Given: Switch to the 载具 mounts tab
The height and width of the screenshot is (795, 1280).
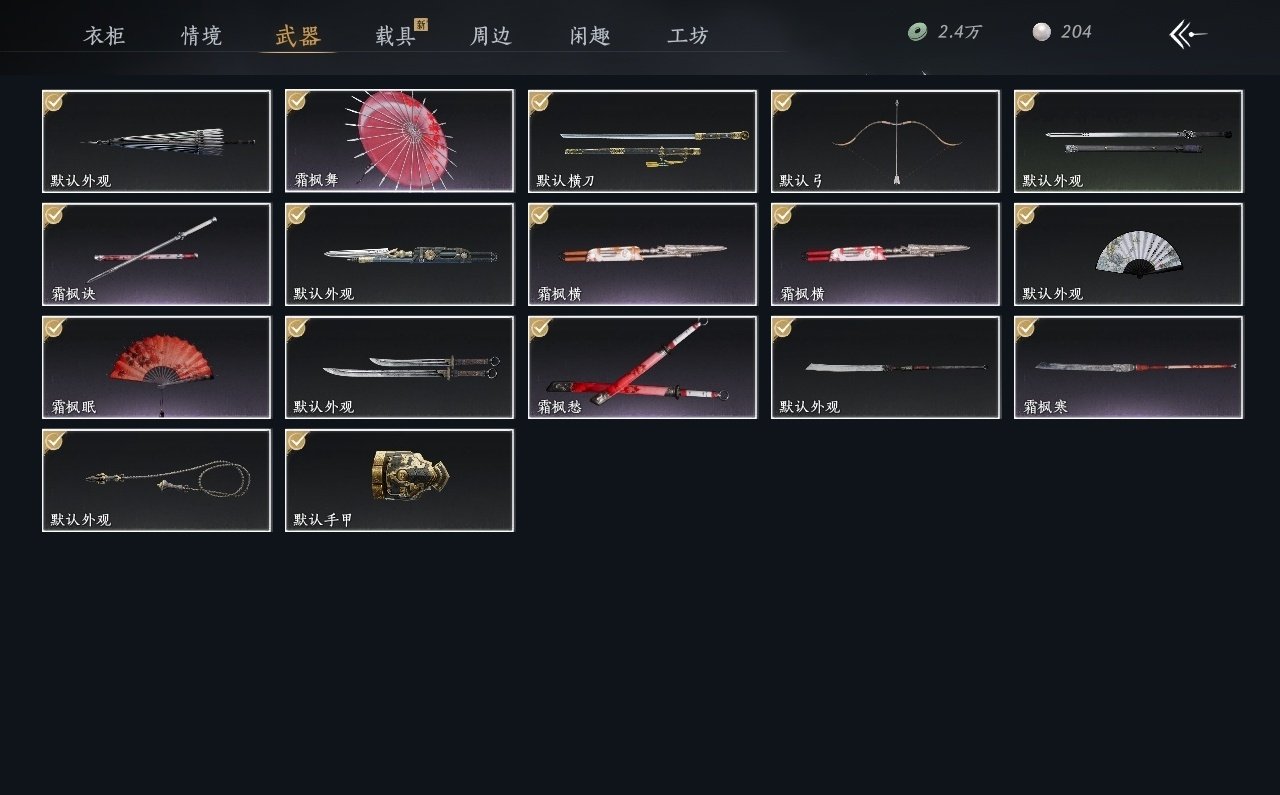Looking at the screenshot, I should 395,36.
